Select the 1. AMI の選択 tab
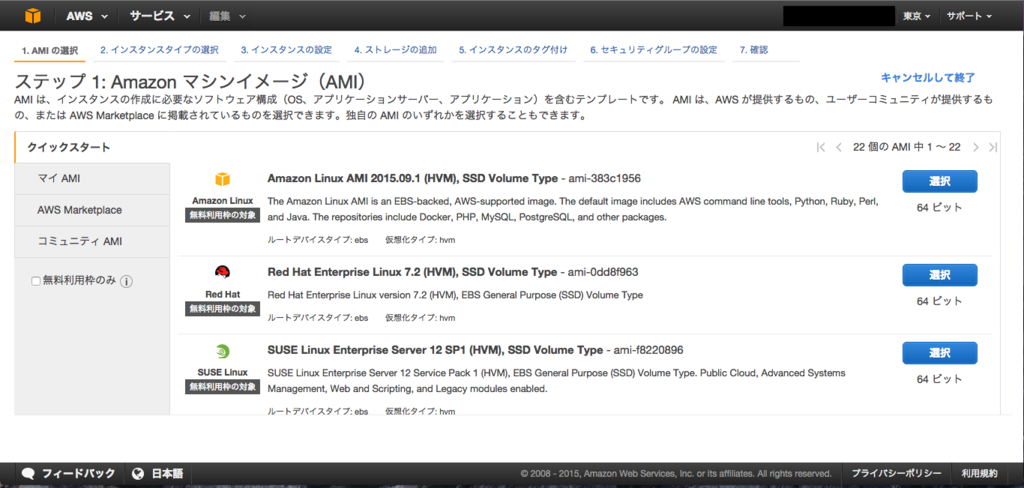This screenshot has height=488, width=1024. (50, 50)
